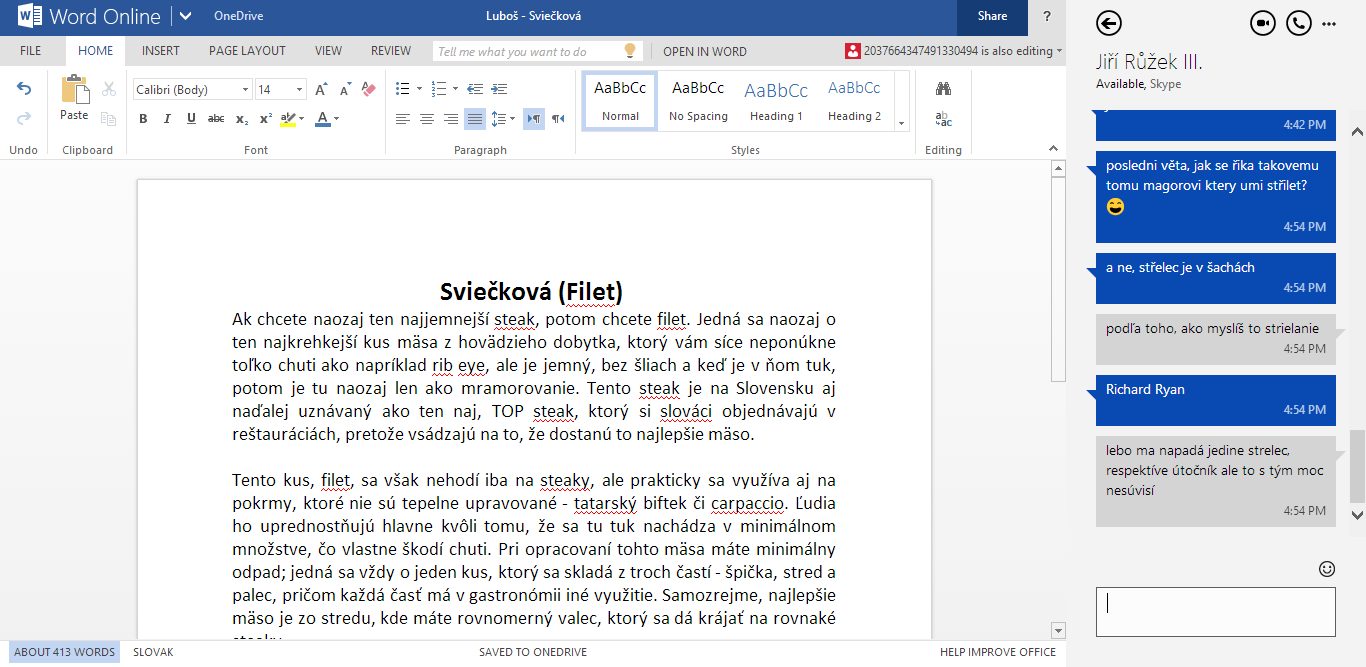Click OPEN IN WORD
Screen dimensions: 1366x667
(x=705, y=51)
